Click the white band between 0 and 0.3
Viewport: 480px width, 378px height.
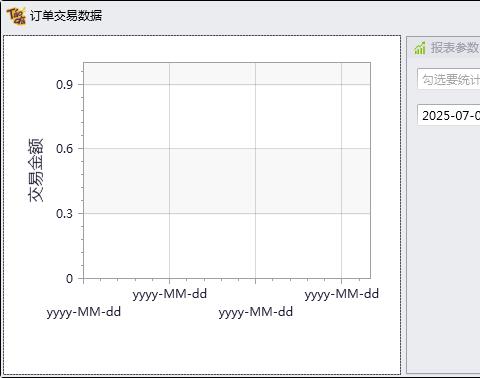[x=227, y=246]
